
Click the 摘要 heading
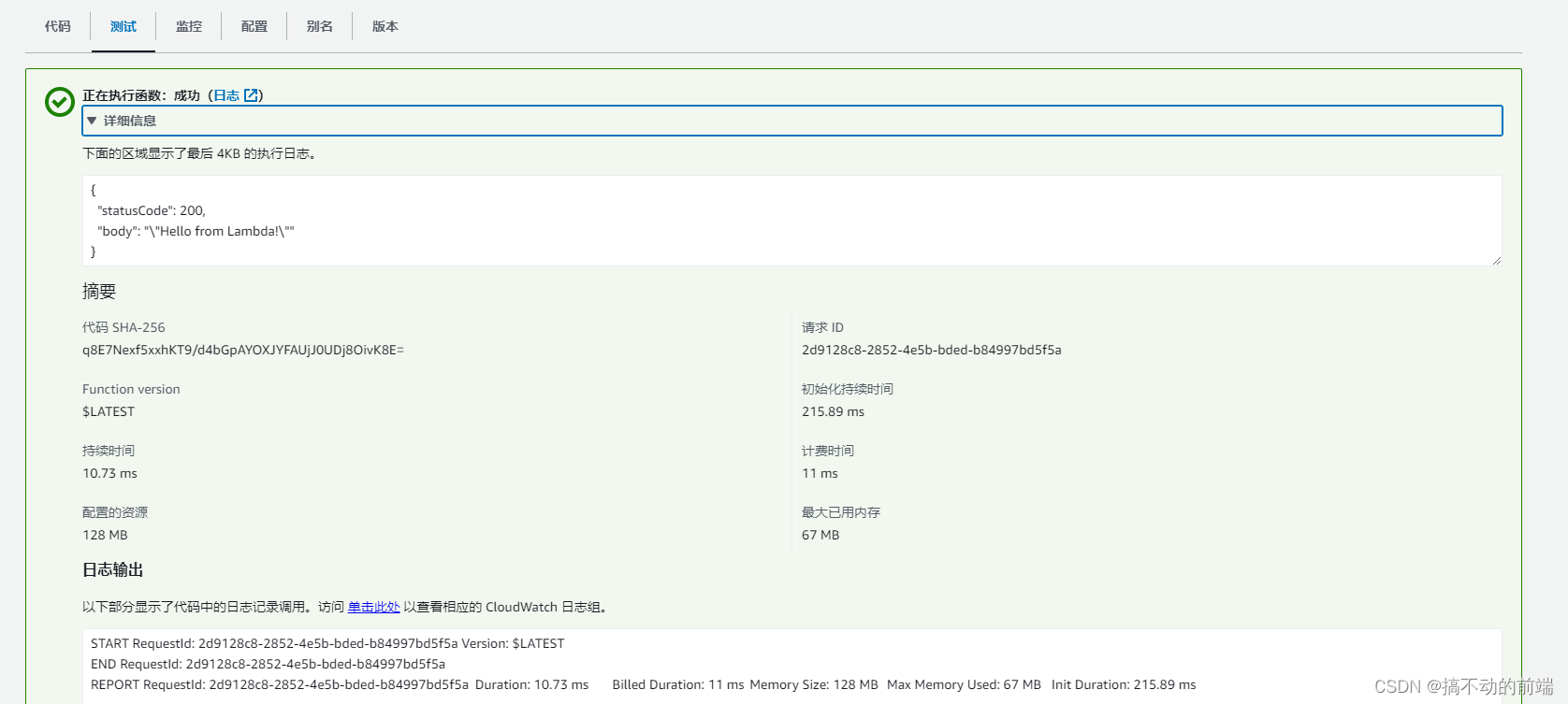pyautogui.click(x=99, y=292)
